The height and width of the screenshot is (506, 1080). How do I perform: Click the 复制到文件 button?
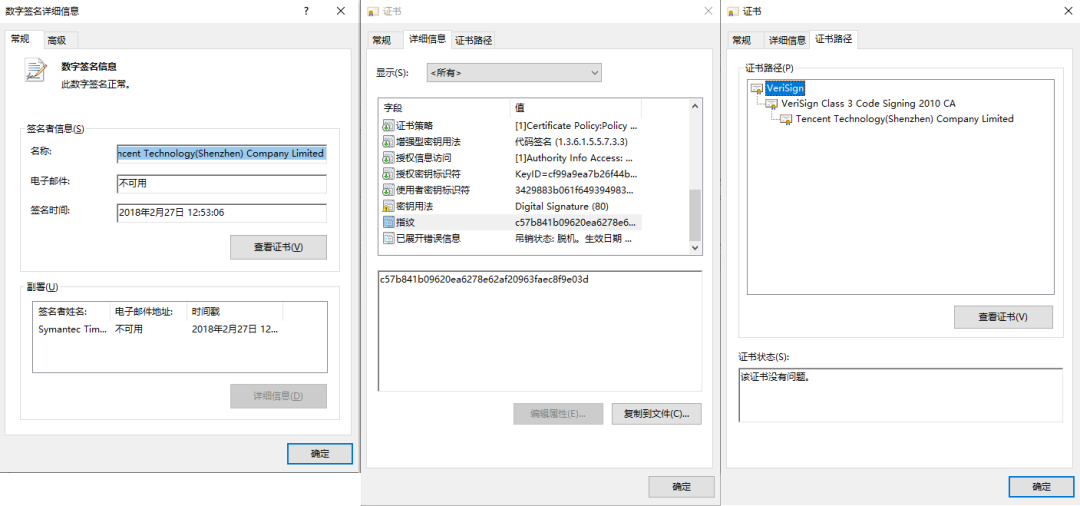pyautogui.click(x=656, y=414)
